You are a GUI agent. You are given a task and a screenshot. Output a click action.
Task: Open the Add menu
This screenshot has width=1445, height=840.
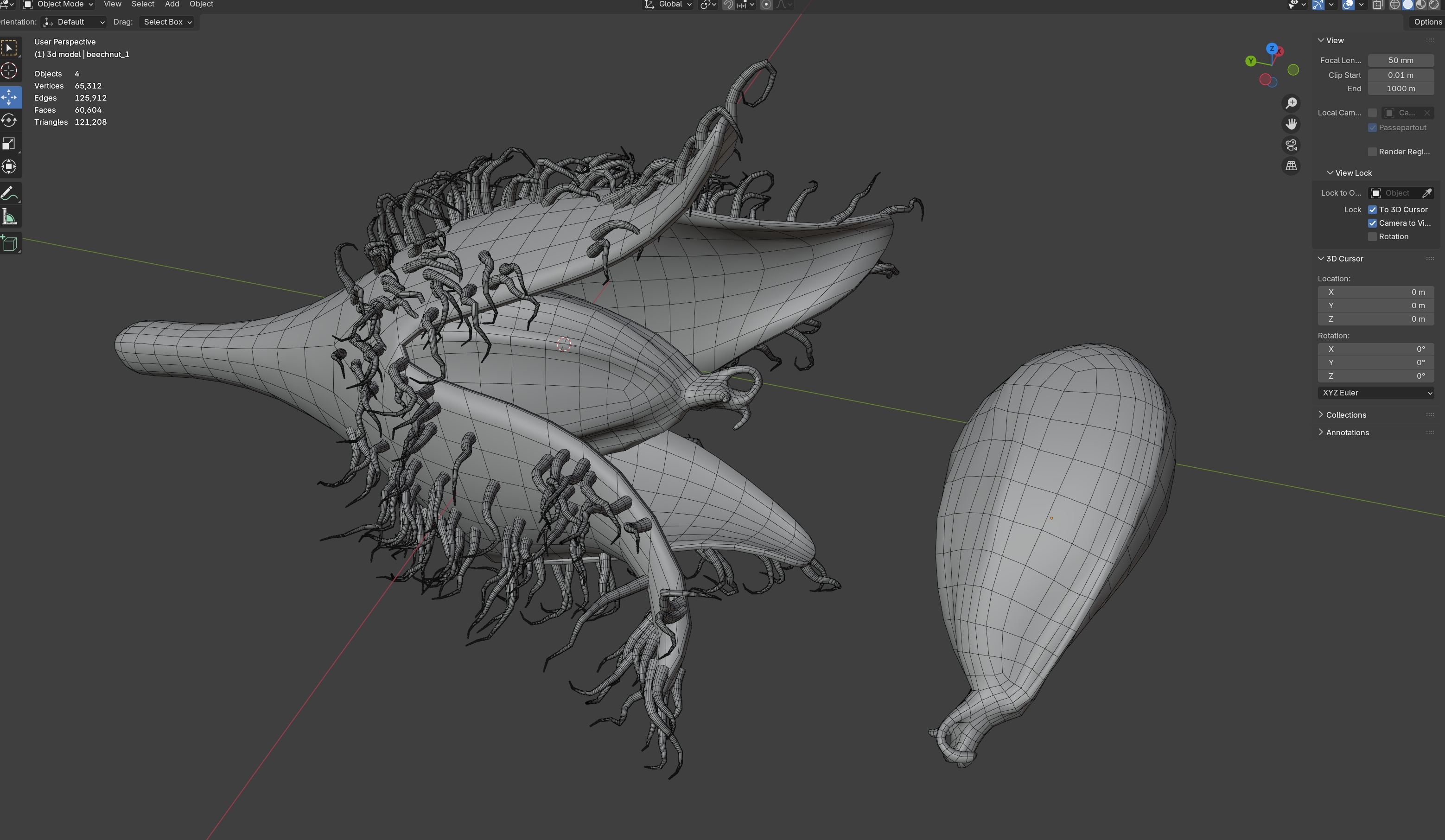pos(172,5)
